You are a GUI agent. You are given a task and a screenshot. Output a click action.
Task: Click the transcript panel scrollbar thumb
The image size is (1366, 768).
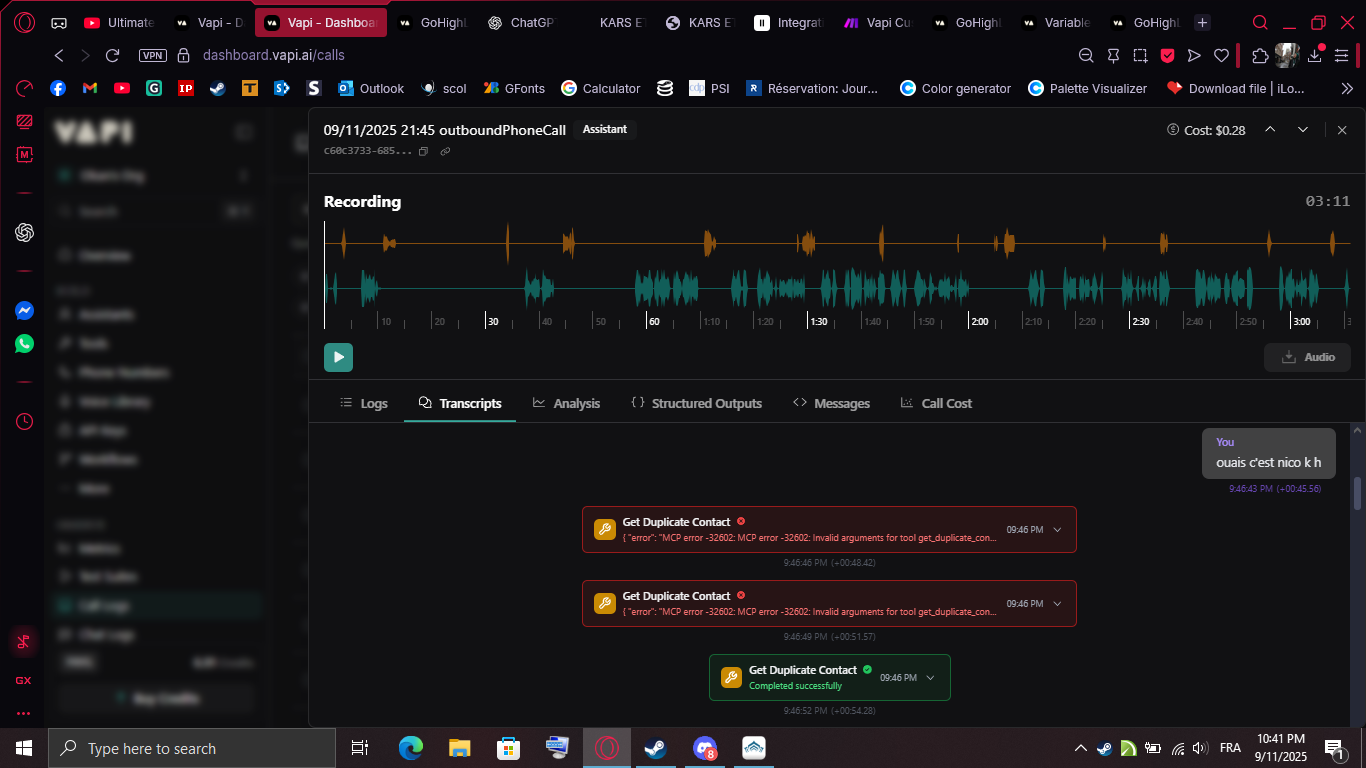tap(1357, 493)
